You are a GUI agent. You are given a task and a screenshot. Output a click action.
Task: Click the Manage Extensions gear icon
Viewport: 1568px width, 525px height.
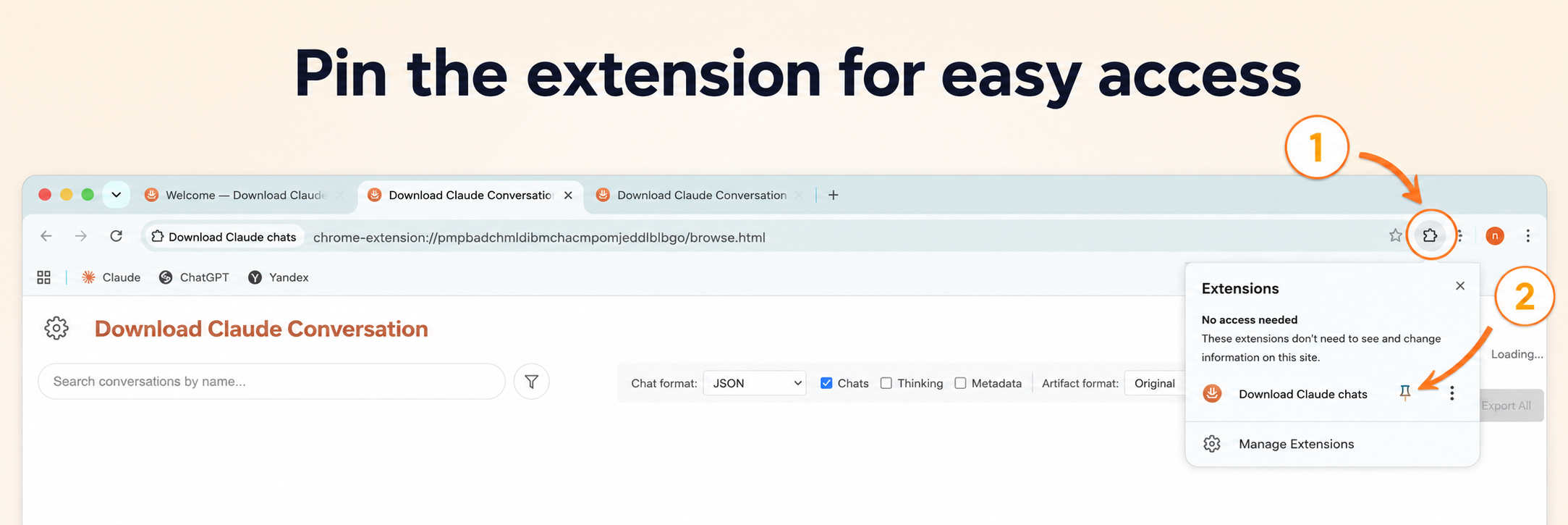pyautogui.click(x=1212, y=444)
